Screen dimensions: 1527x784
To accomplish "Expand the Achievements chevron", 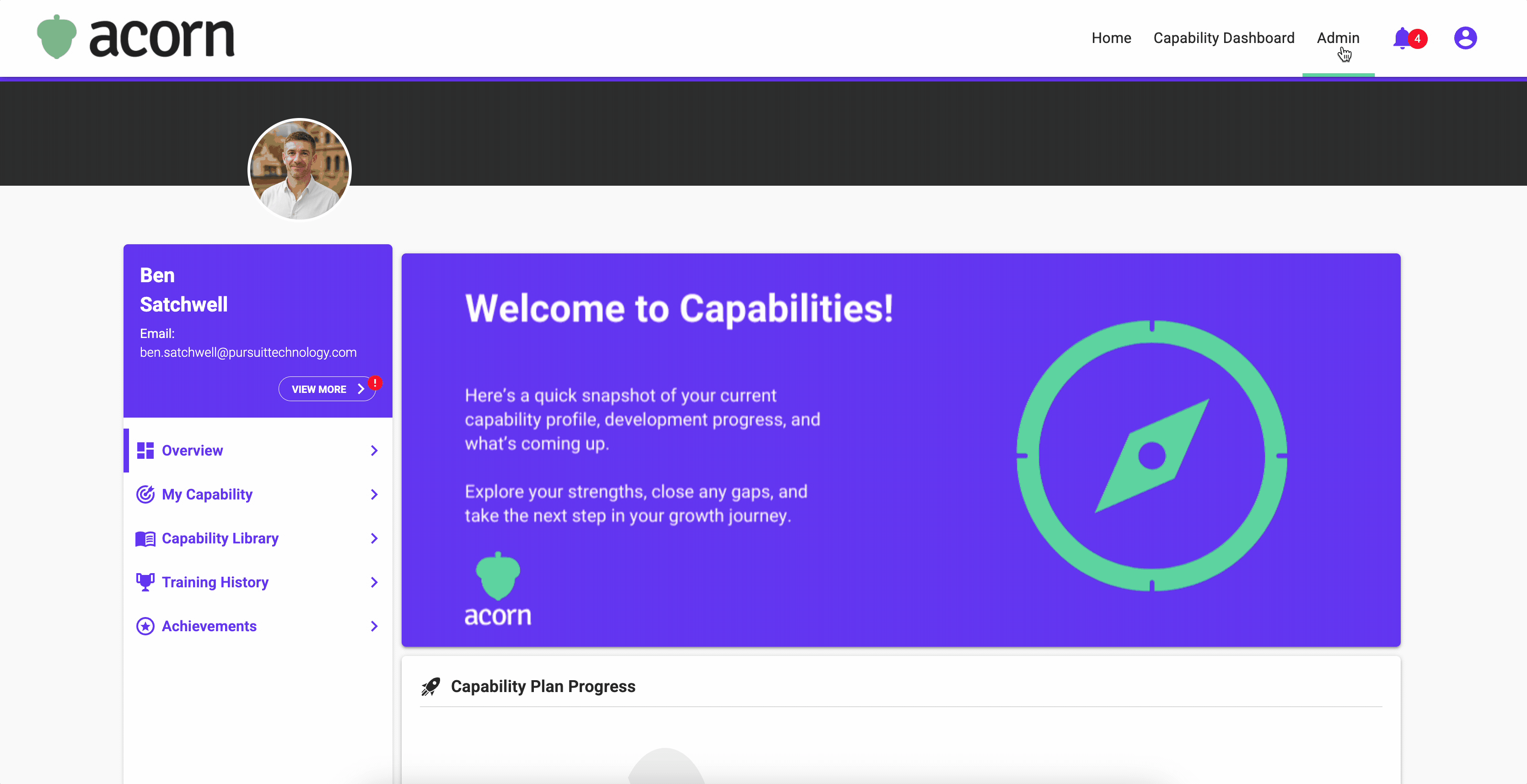I will (x=374, y=626).
